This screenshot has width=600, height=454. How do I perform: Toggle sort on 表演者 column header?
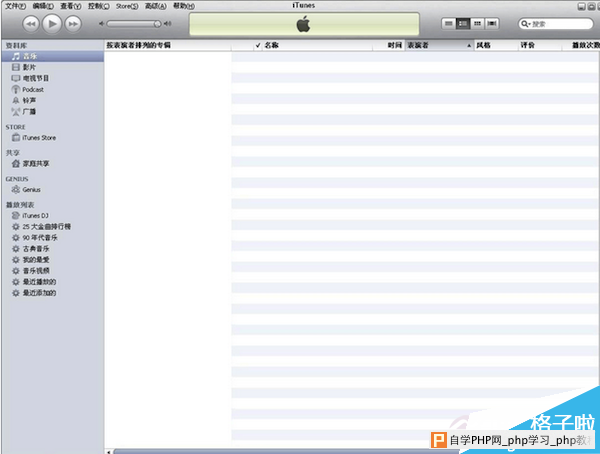439,45
